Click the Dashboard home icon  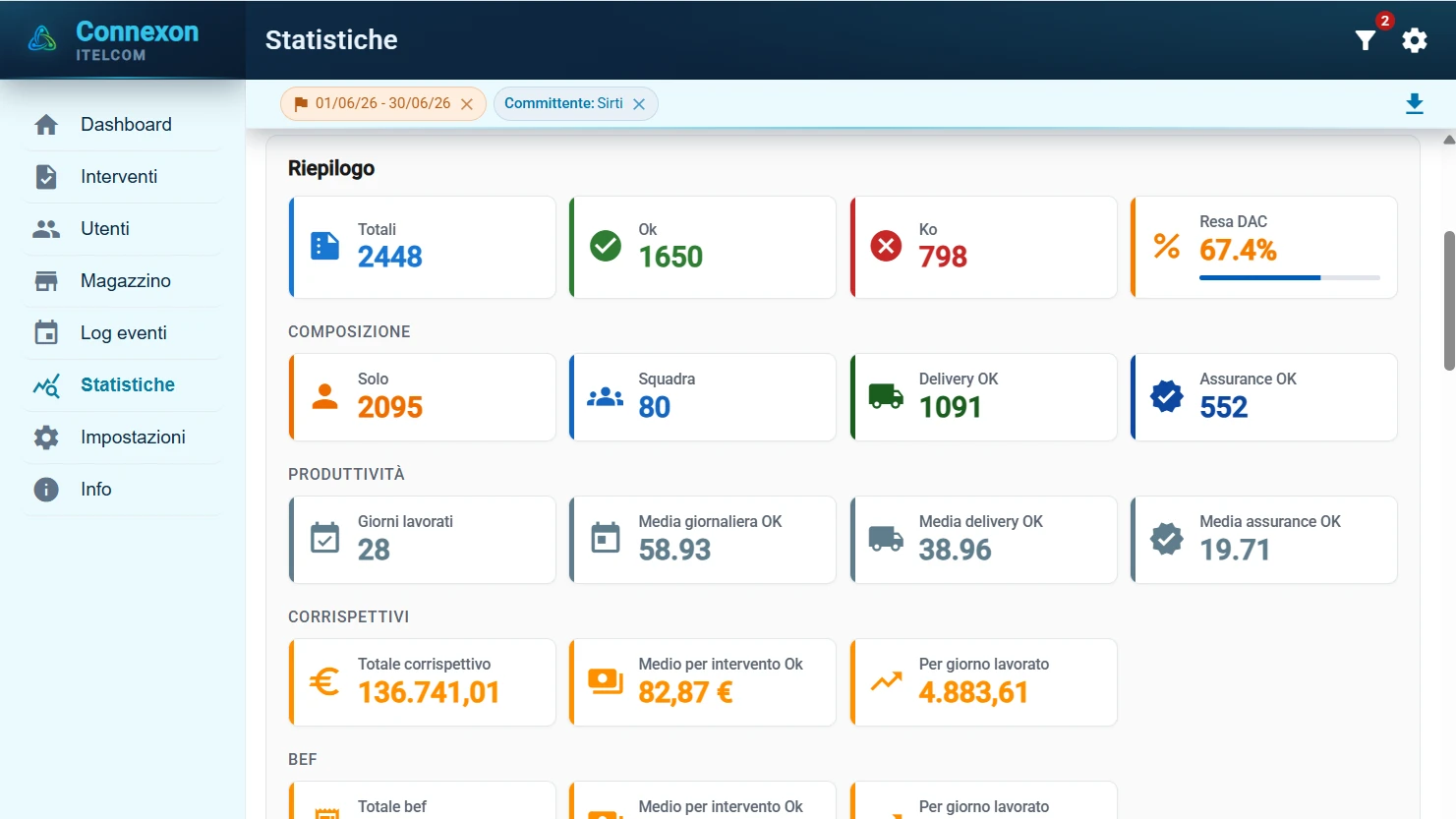click(x=46, y=125)
